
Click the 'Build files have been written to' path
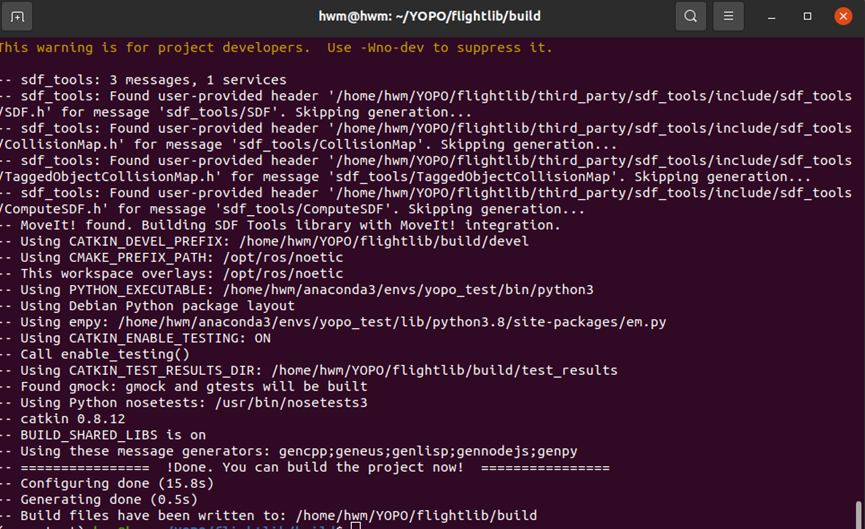pyautogui.click(x=417, y=516)
